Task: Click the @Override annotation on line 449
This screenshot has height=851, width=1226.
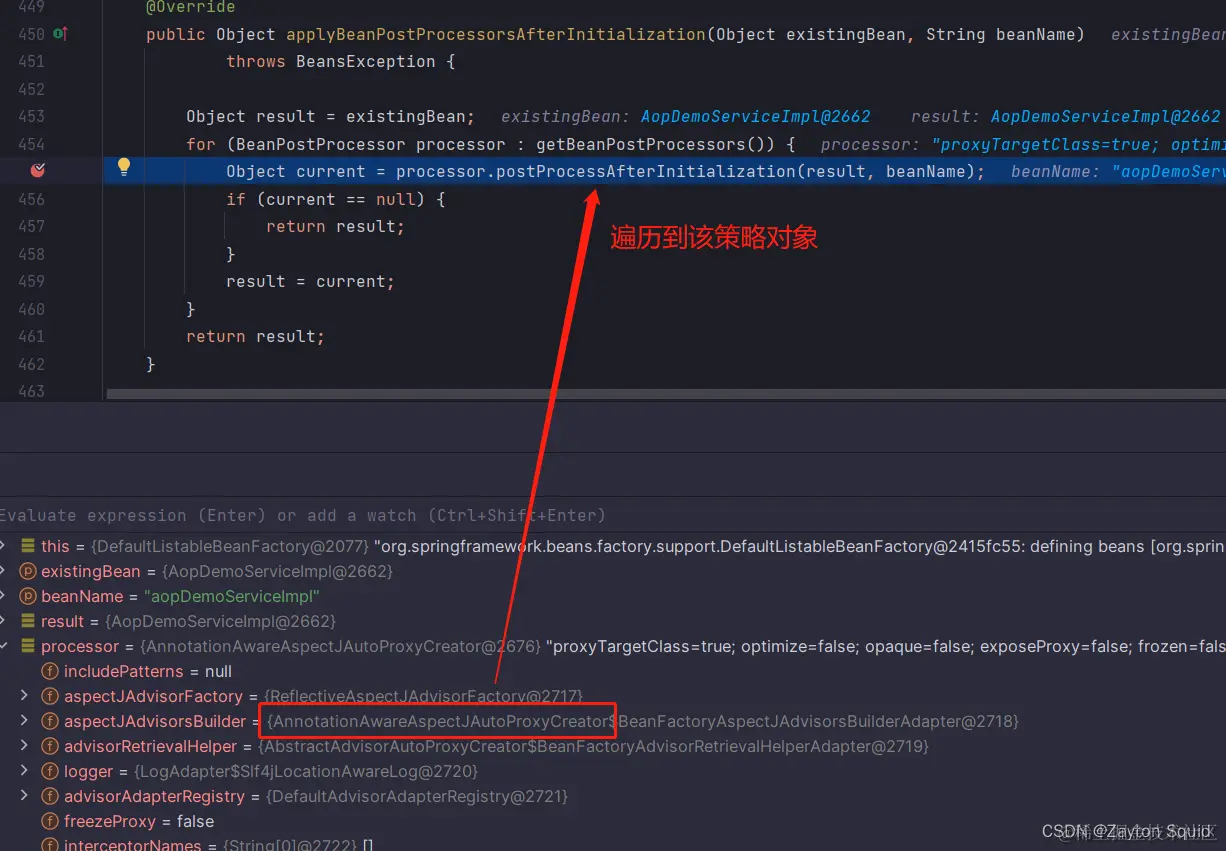Action: coord(191,7)
